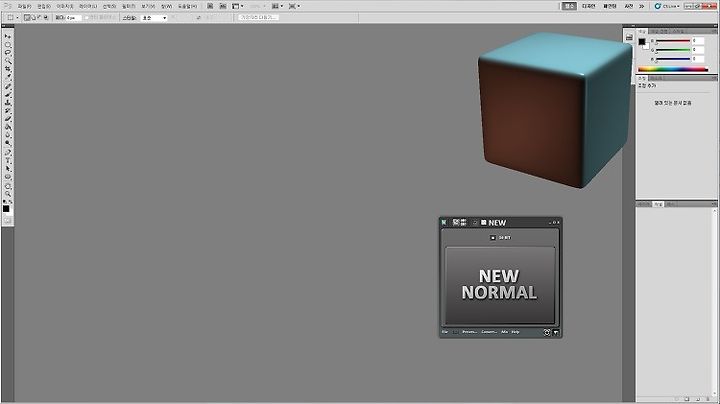
Task: Open the 편집(E) menu
Action: coord(44,6)
